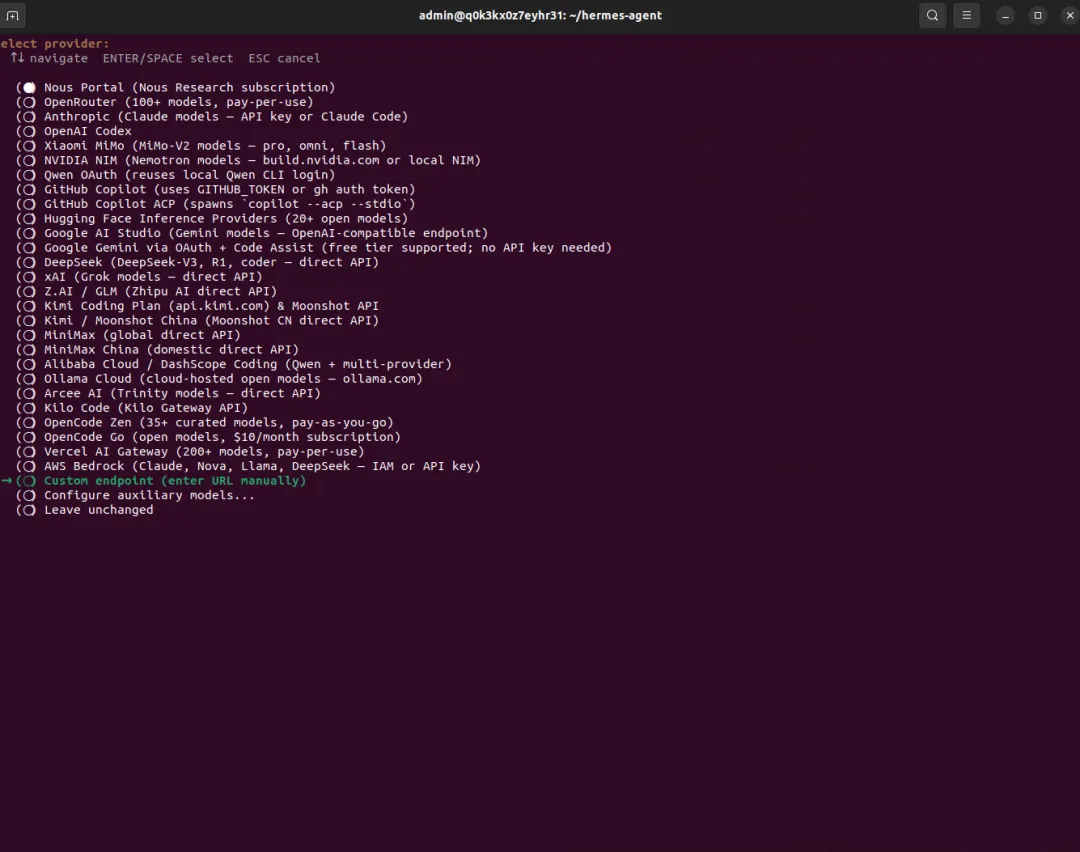Maximize the terminal window

coord(1037,15)
